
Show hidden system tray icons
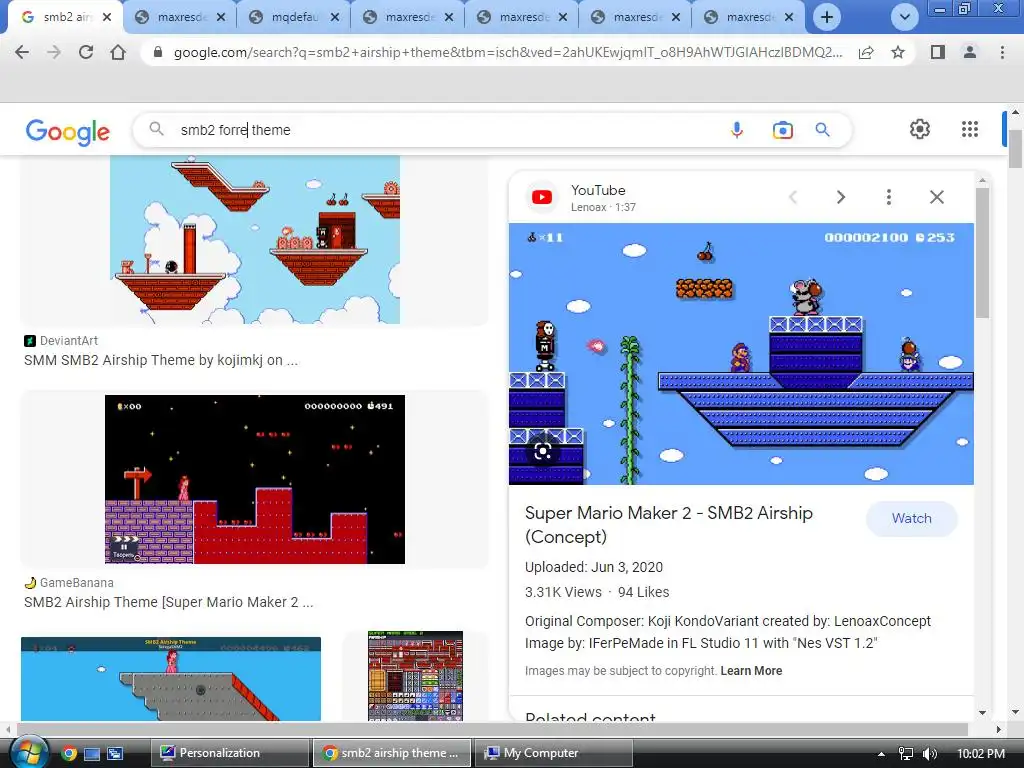[881, 754]
